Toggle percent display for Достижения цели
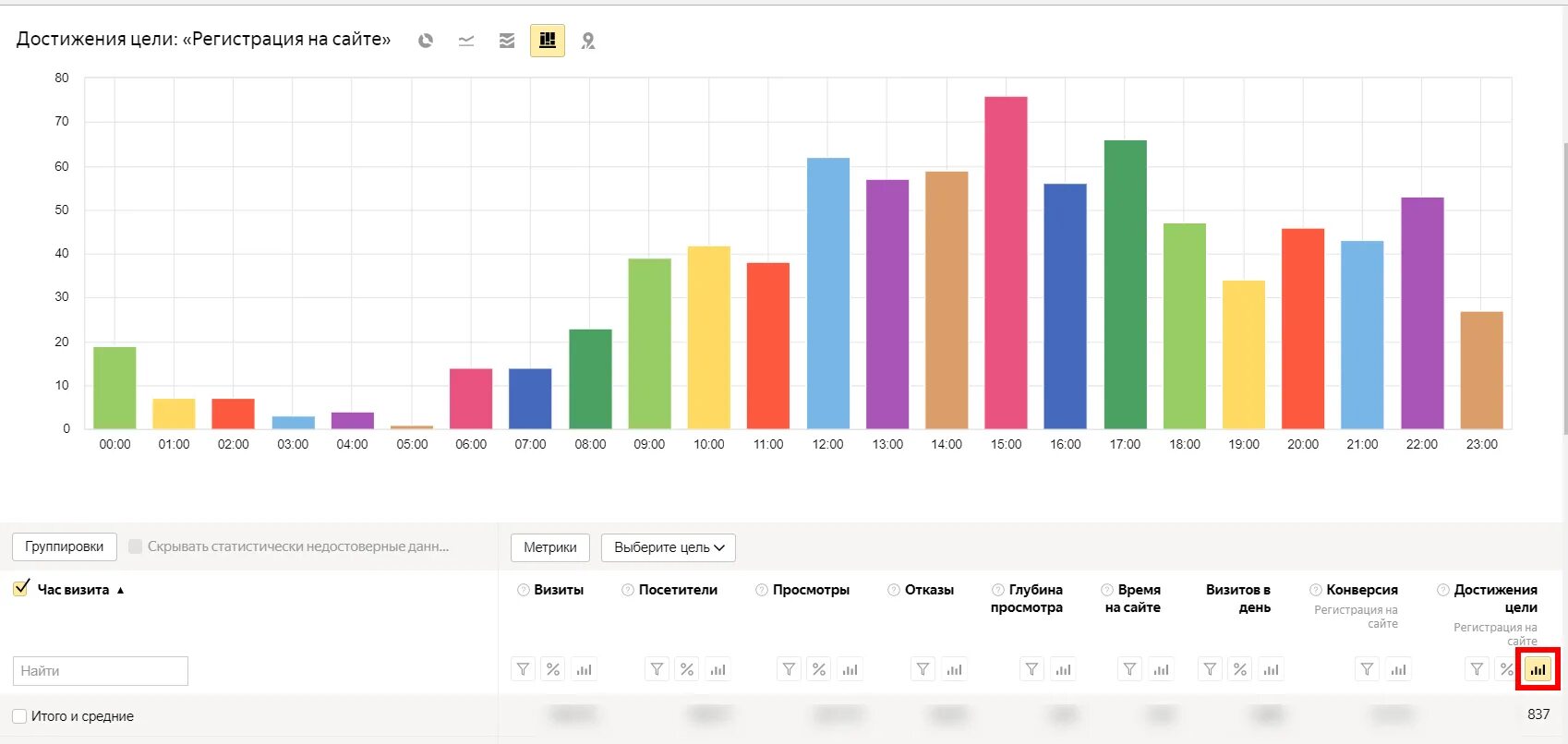Screen dimensions: 1568x744 (x=1506, y=669)
